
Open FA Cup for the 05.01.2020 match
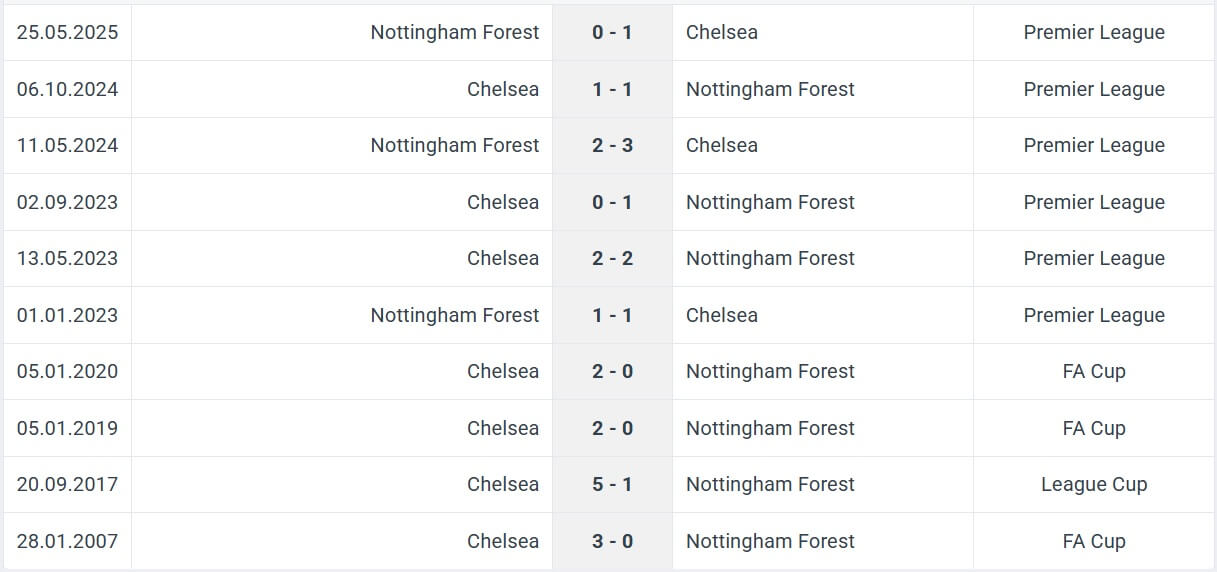pos(1094,371)
